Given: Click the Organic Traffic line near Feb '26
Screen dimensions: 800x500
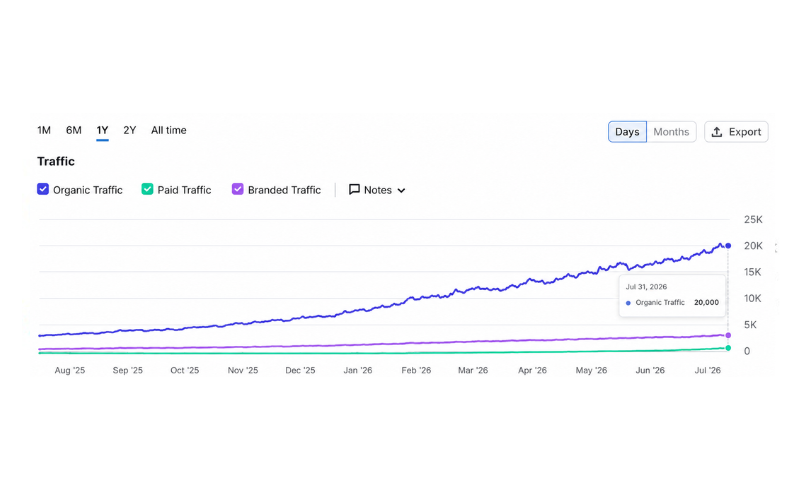Looking at the screenshot, I should (x=416, y=298).
